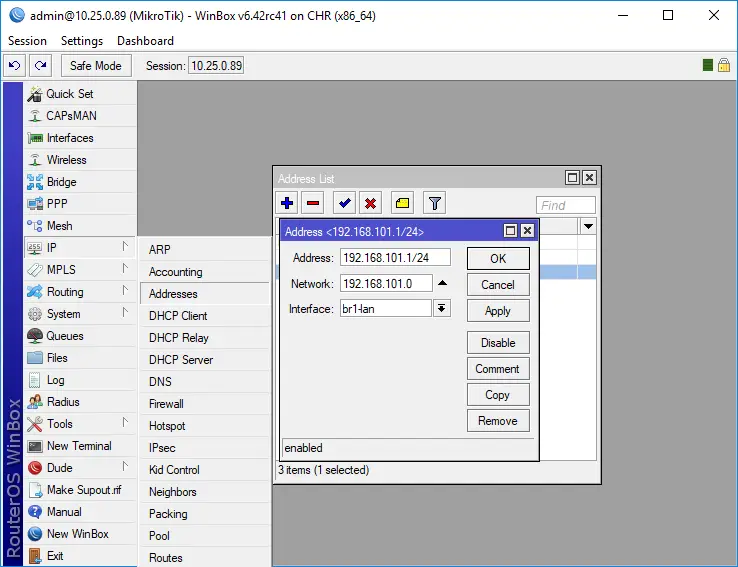The width and height of the screenshot is (738, 567).
Task: Open Quick Set
Action: coord(80,94)
